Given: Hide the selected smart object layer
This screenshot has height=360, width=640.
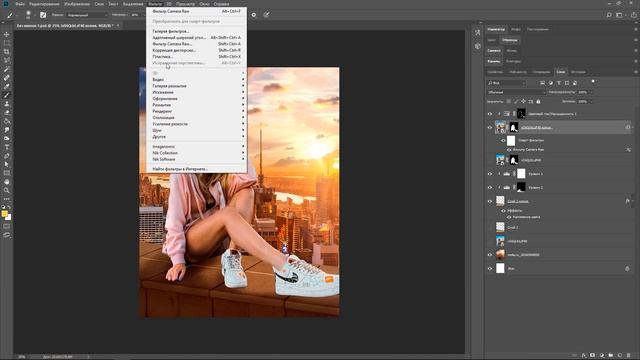Looking at the screenshot, I should click(490, 127).
